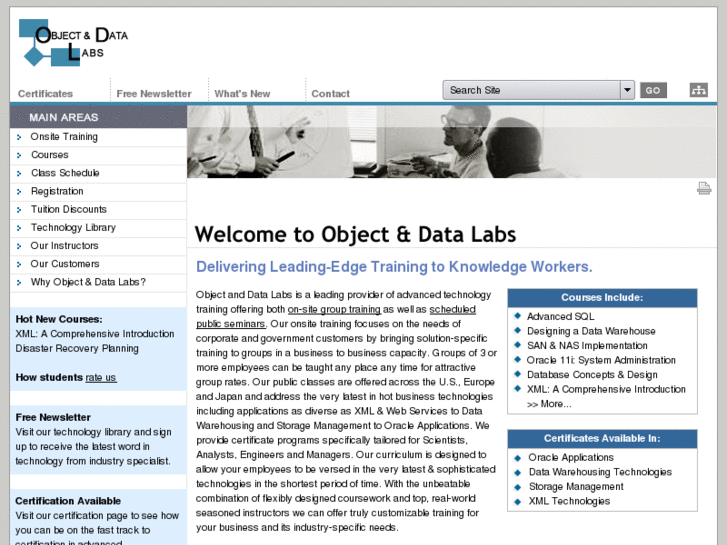Open the Search Site dropdown arrow
Image resolution: width=727 pixels, height=545 pixels.
coord(627,90)
